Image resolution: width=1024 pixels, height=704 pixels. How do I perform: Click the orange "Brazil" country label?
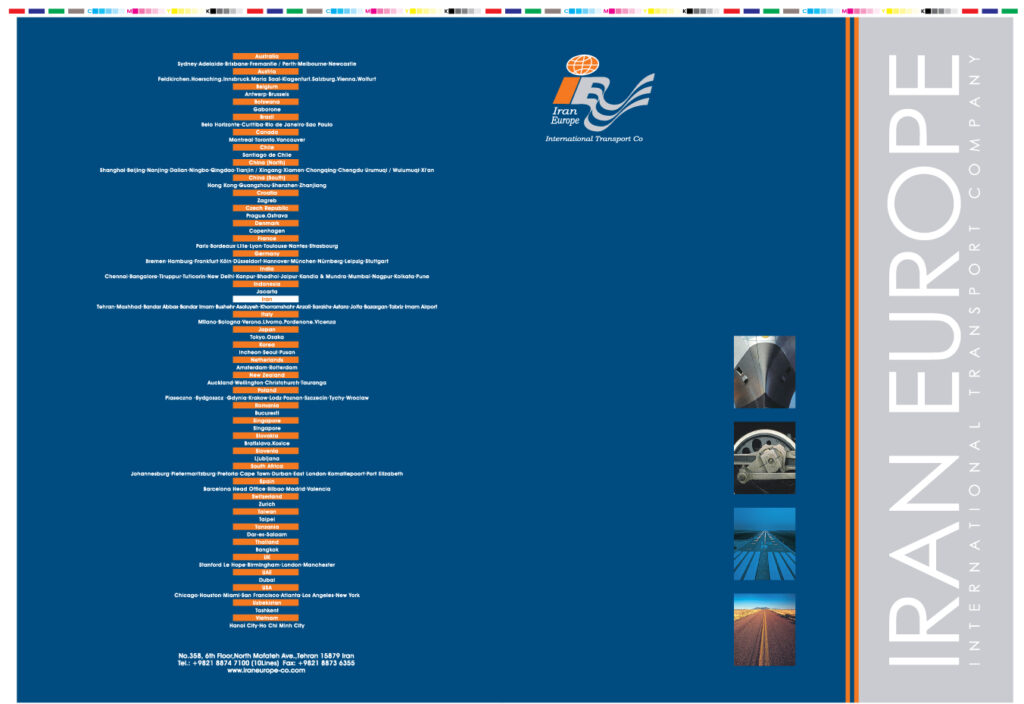pyautogui.click(x=266, y=117)
